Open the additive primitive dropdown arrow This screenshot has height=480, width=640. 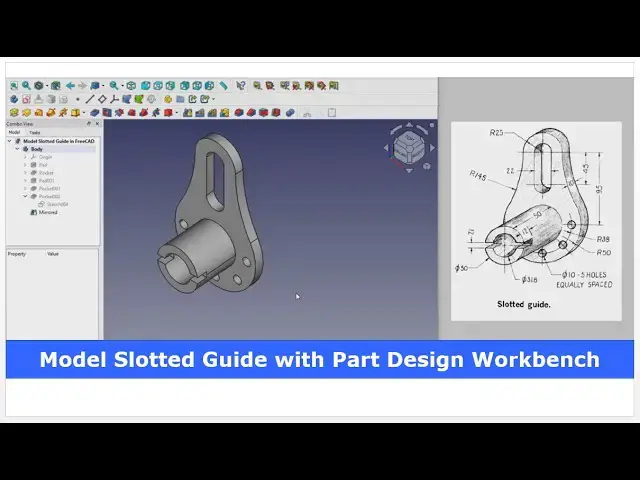[x=84, y=113]
